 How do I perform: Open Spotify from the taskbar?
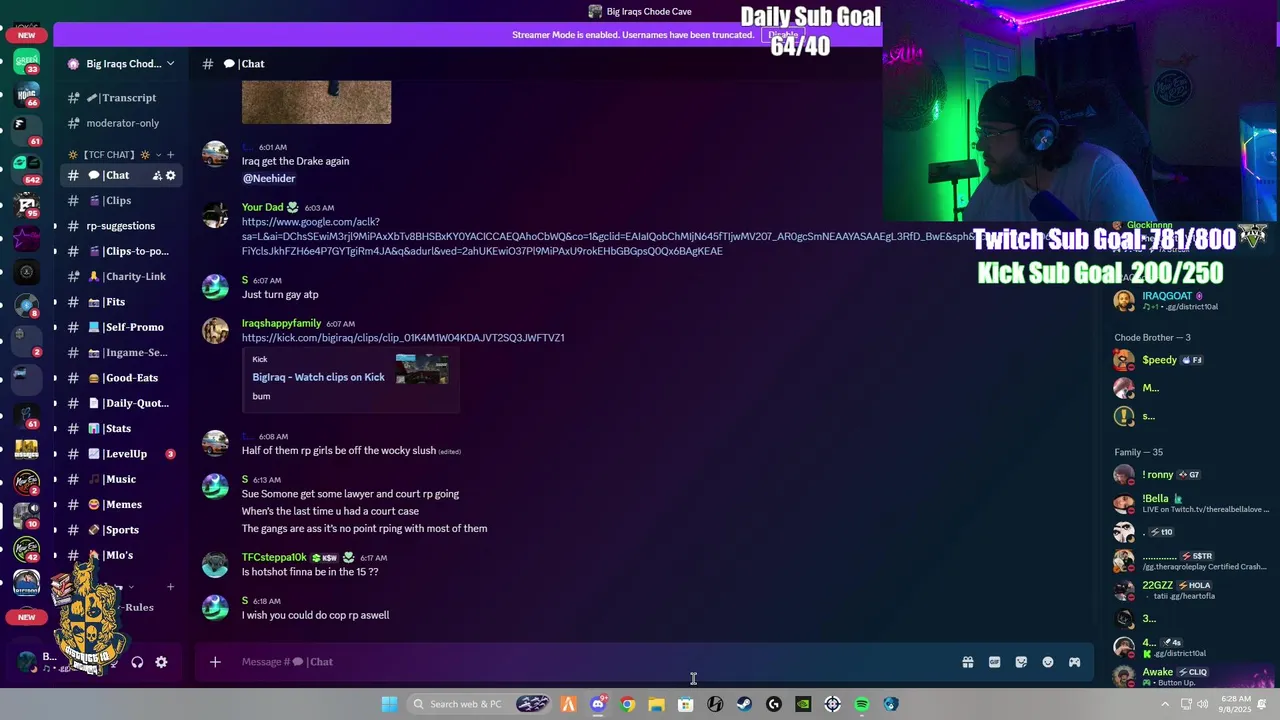[861, 704]
